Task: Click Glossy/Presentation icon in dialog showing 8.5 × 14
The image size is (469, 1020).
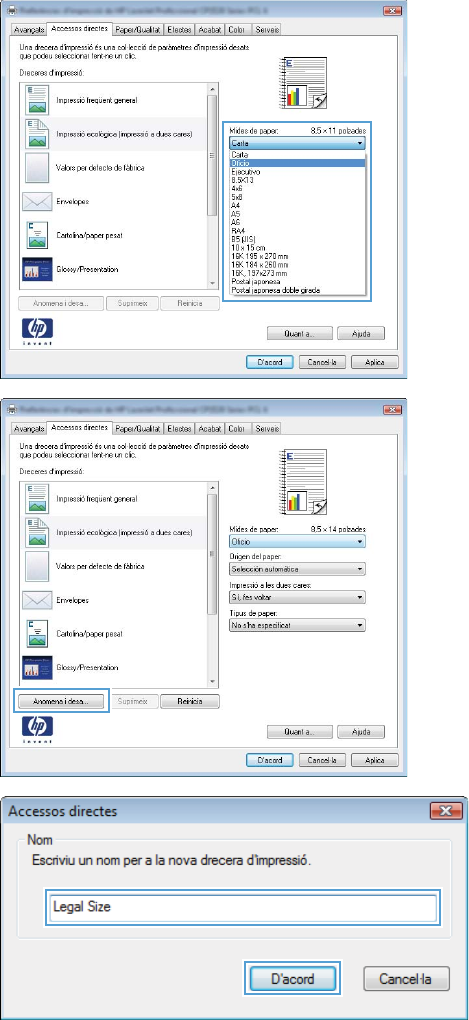Action: click(x=37, y=667)
